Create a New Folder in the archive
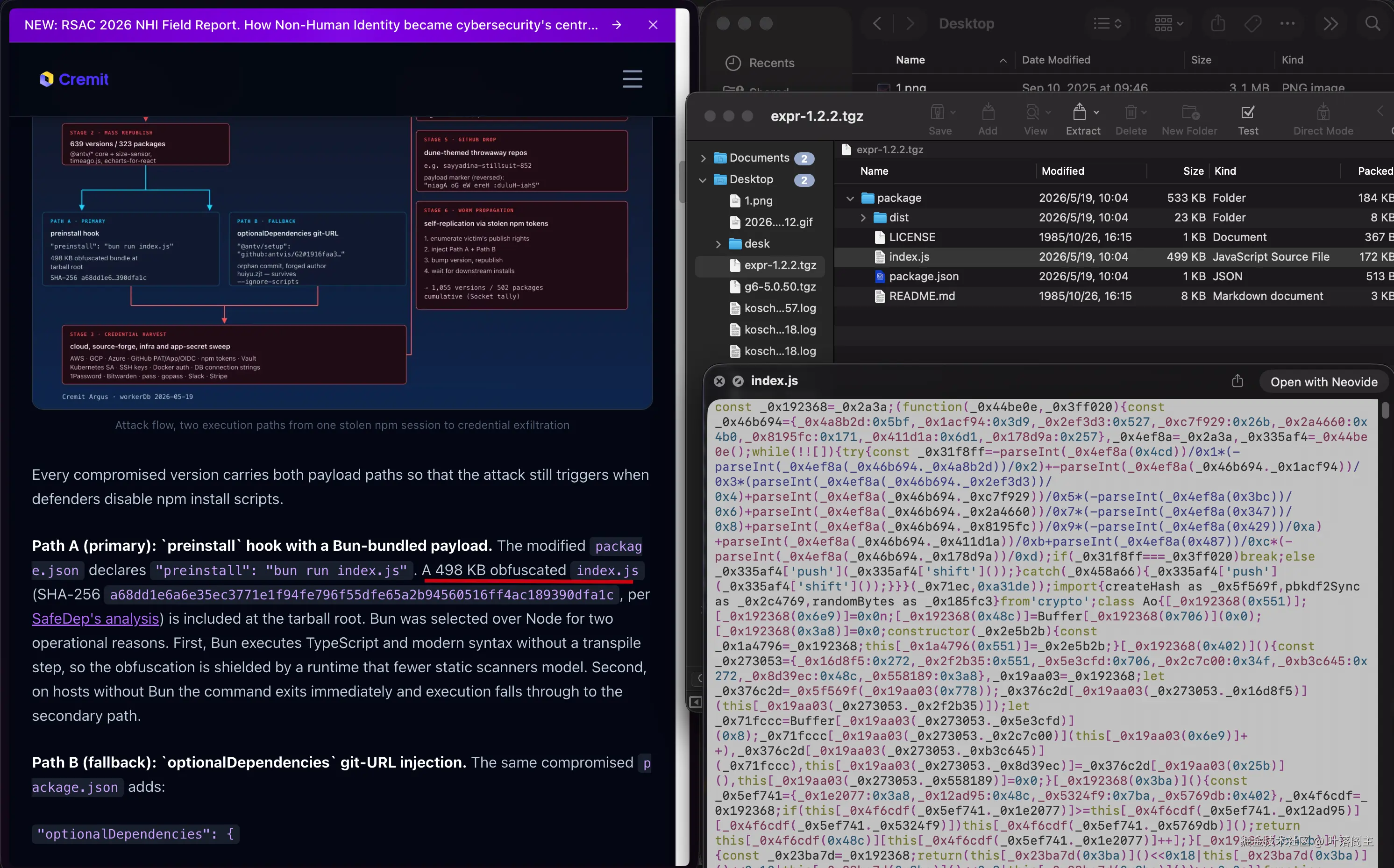 click(x=1189, y=119)
